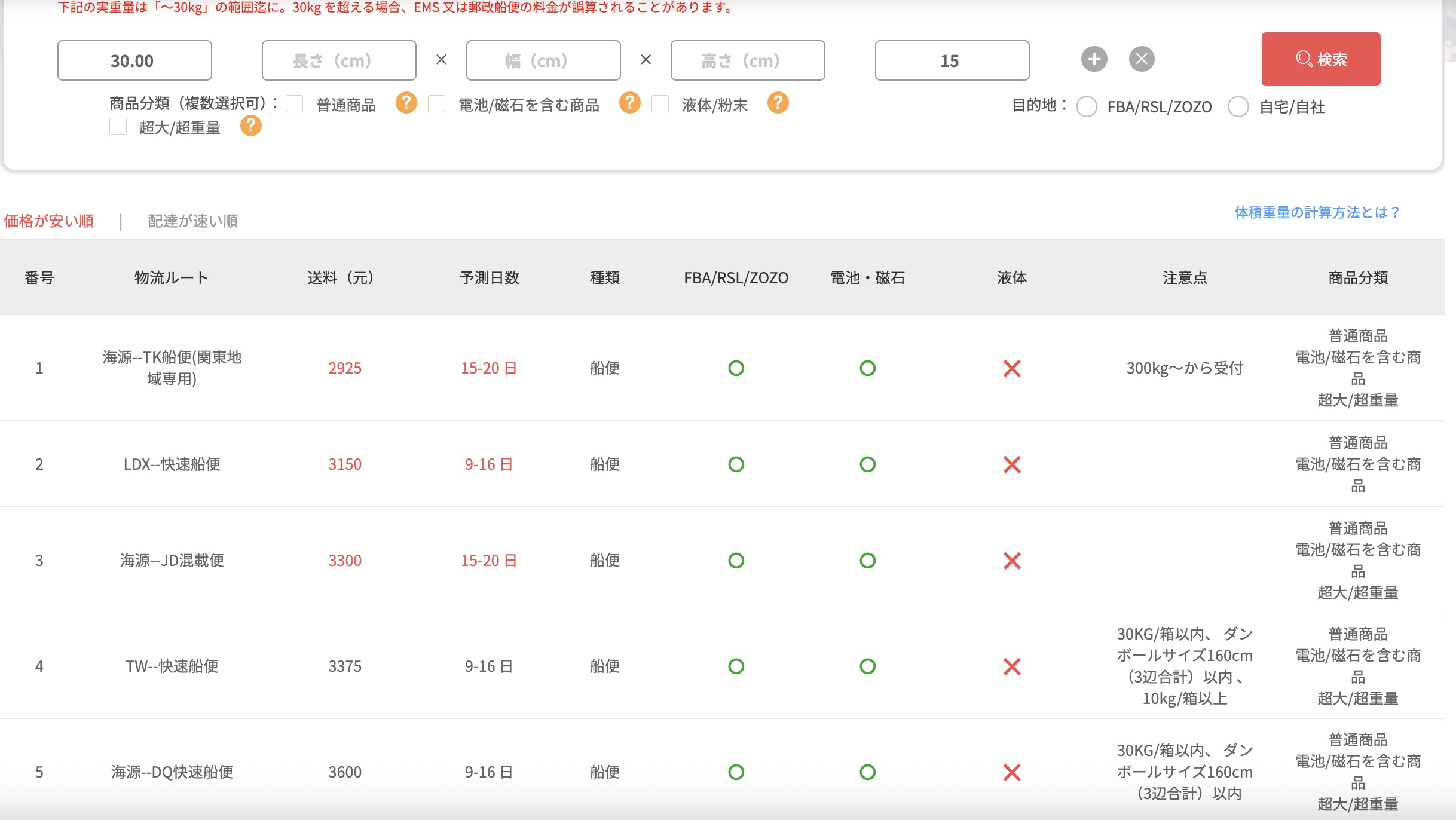Open 体積重量の計算方法とは？ link
Screen dimensions: 1456x820
pos(1317,212)
